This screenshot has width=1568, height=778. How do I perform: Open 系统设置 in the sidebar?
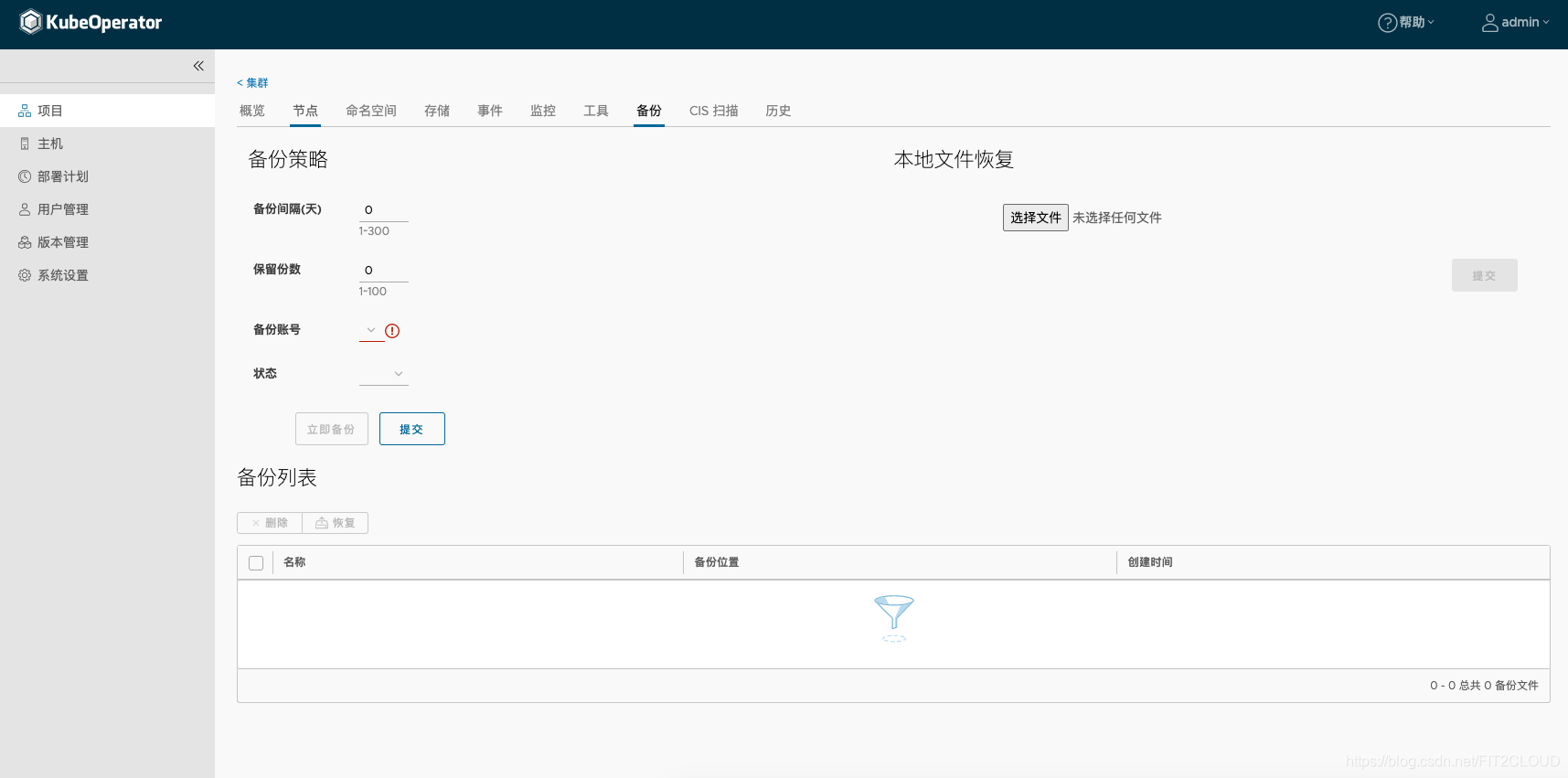tap(107, 275)
